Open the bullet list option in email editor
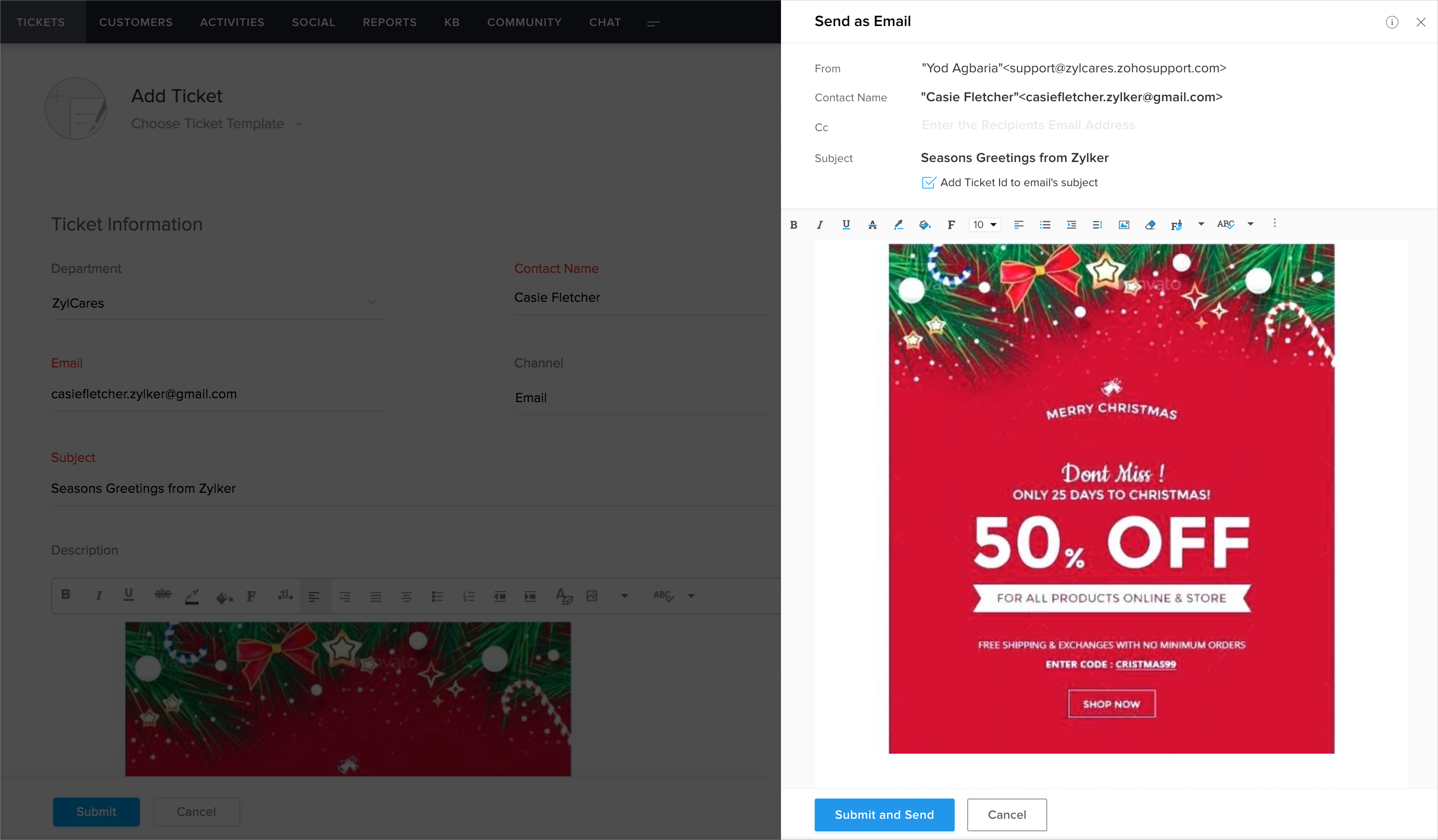The height and width of the screenshot is (840, 1438). [1045, 225]
